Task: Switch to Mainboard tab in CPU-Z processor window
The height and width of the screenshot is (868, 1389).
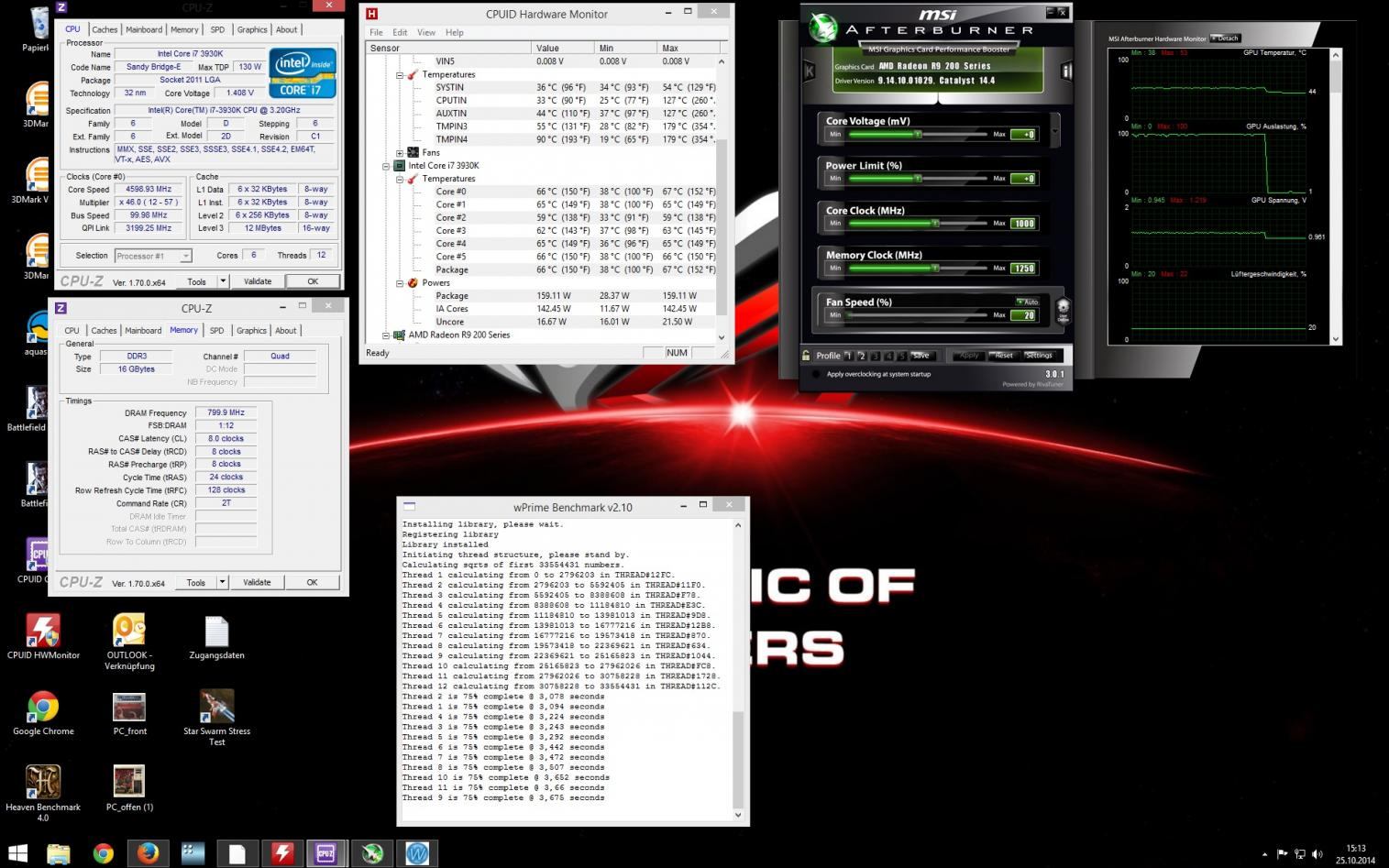Action: pos(144,29)
